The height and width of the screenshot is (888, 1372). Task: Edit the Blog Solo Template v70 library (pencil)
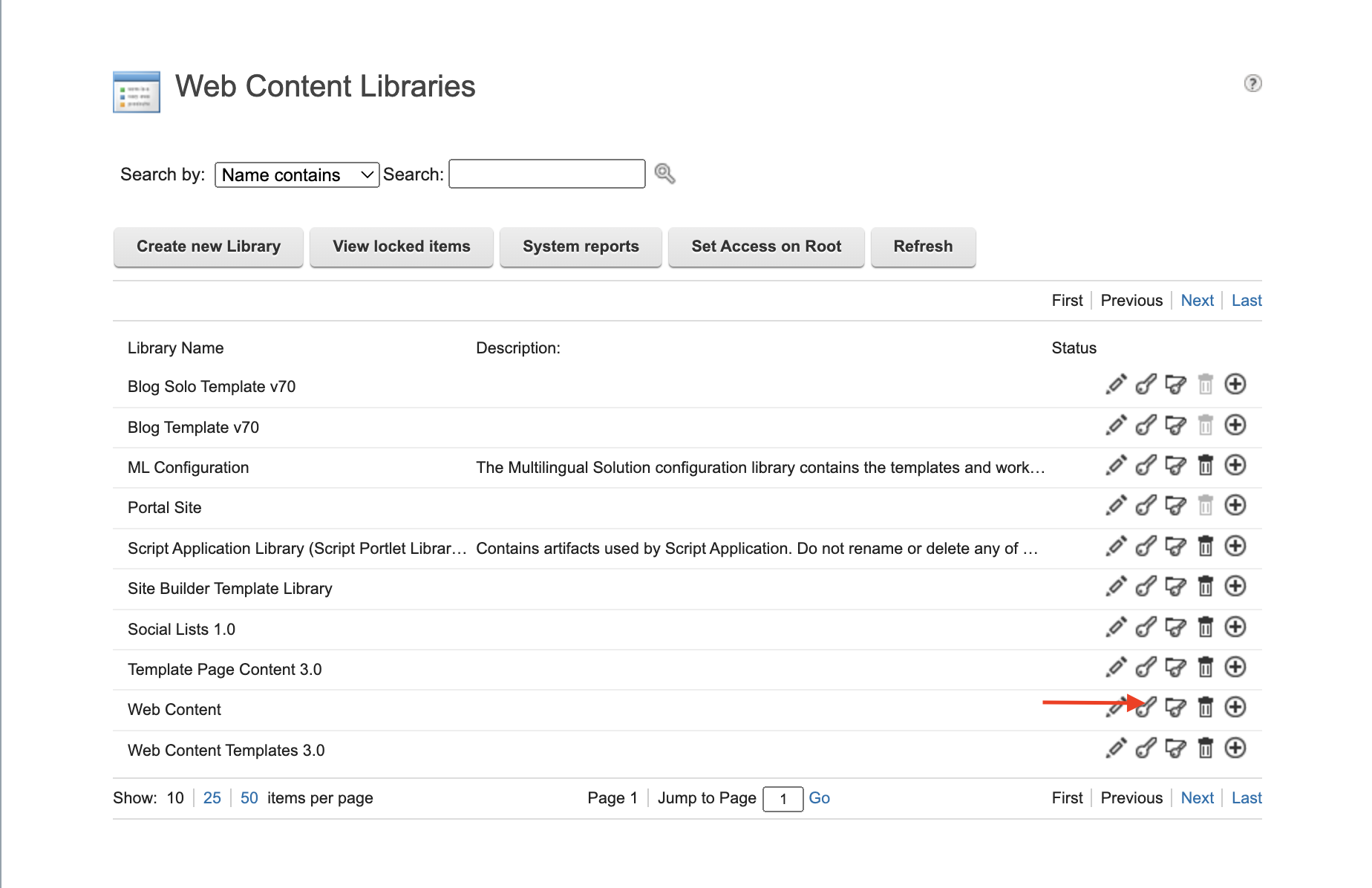[1115, 385]
